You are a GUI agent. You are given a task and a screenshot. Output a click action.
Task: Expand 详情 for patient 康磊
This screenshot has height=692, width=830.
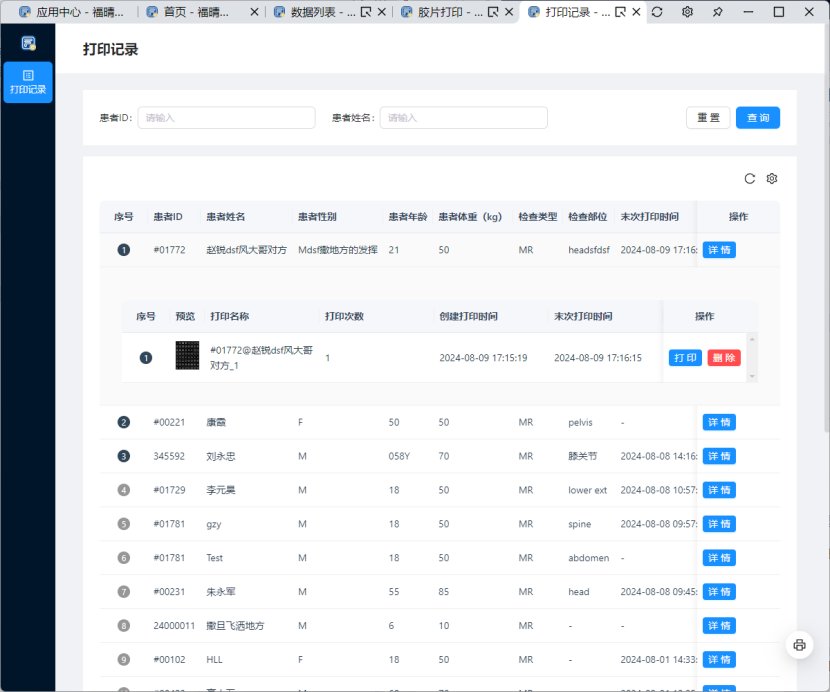tap(719, 422)
